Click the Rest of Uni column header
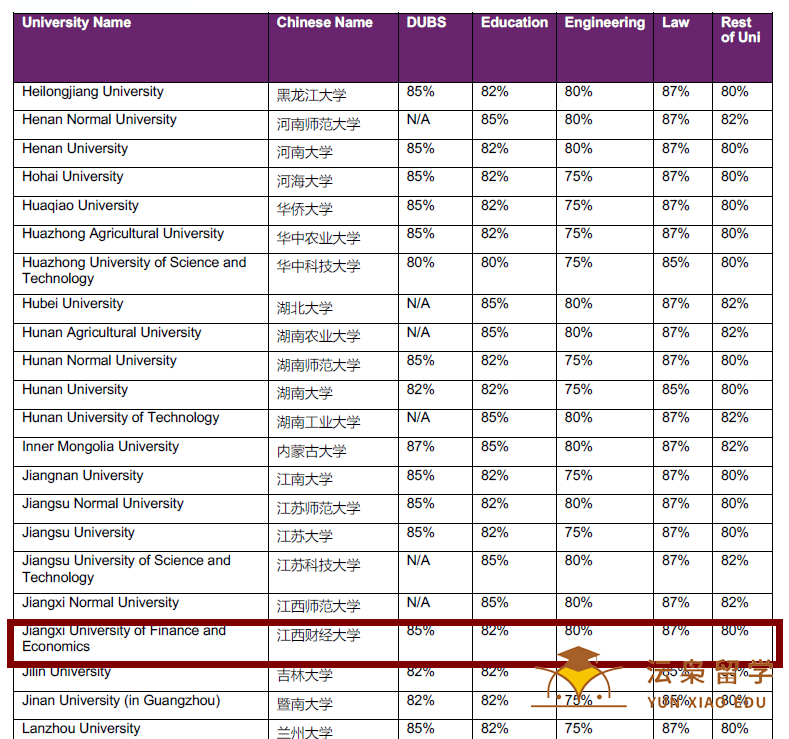Screen dimensions: 789x739 tap(740, 30)
